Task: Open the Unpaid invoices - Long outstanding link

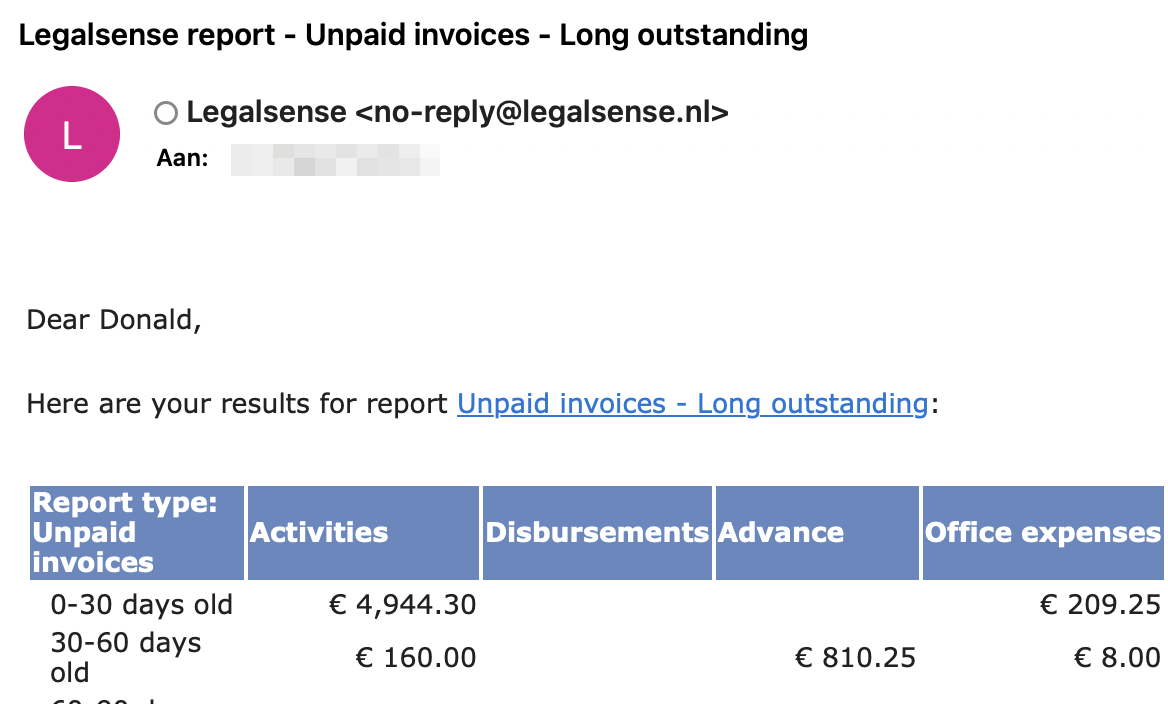Action: click(692, 404)
